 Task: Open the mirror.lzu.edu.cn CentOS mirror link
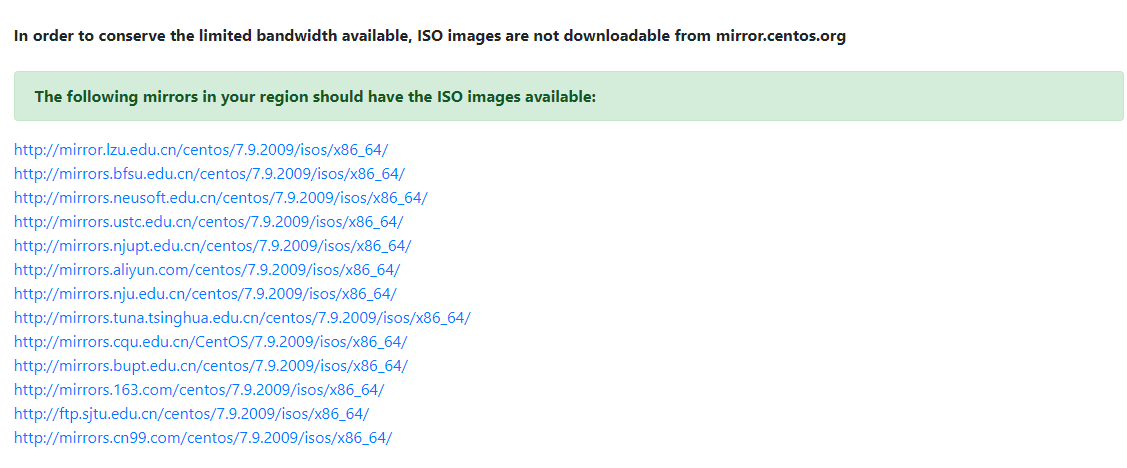201,150
